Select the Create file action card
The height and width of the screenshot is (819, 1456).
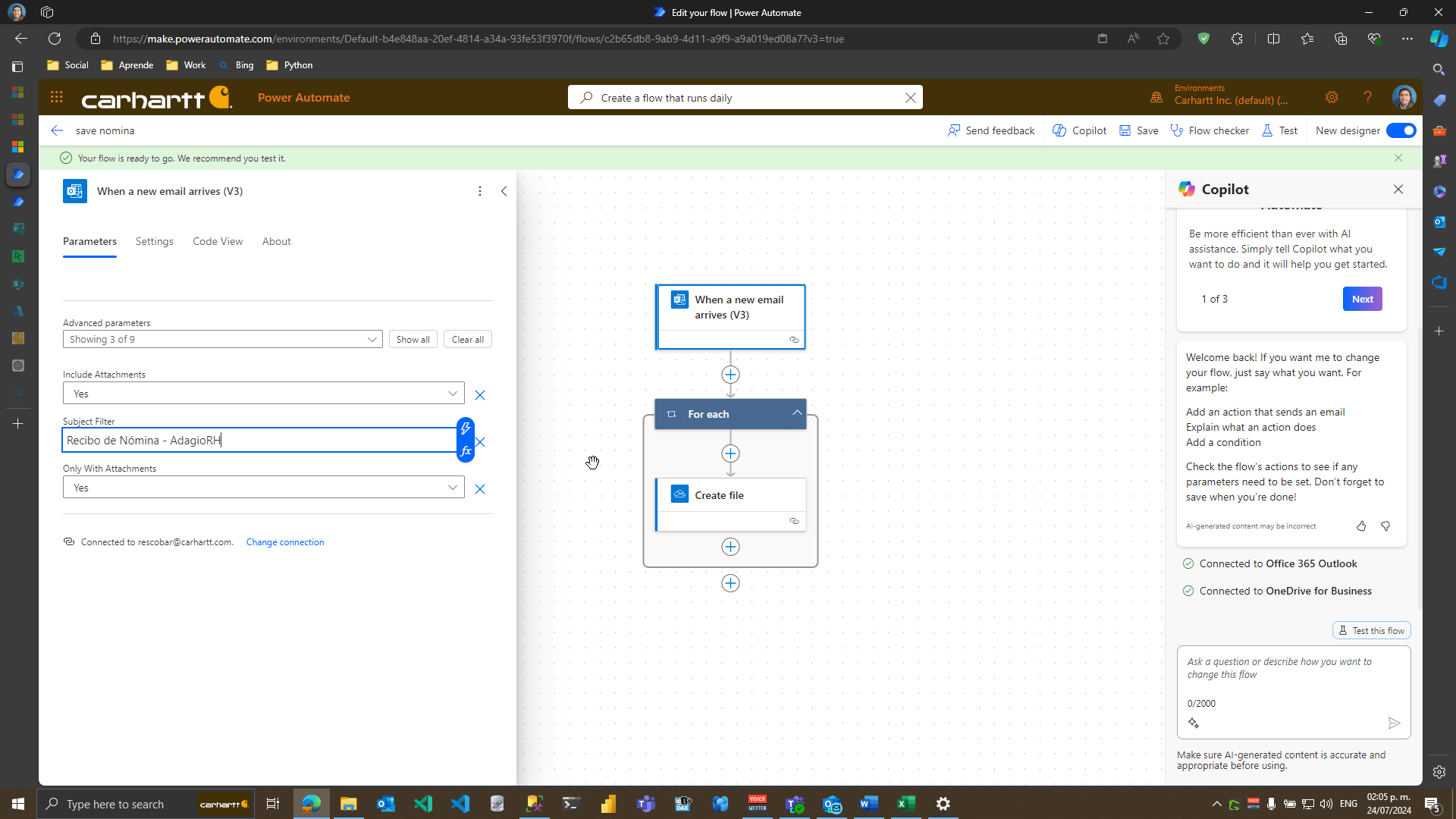pyautogui.click(x=731, y=504)
